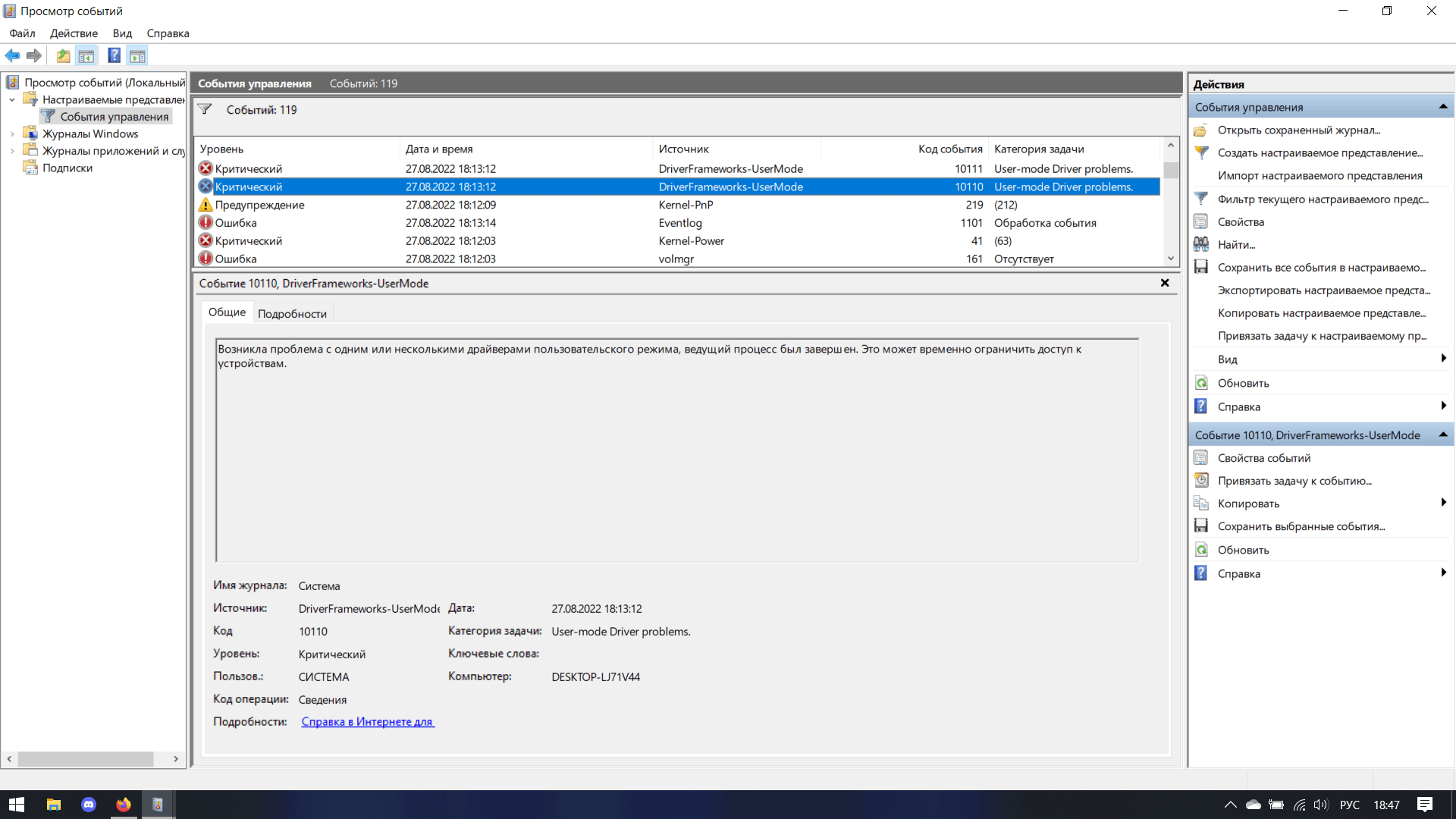The width and height of the screenshot is (1456, 819).
Task: Click the filter funnel icon above events
Action: pyautogui.click(x=205, y=110)
